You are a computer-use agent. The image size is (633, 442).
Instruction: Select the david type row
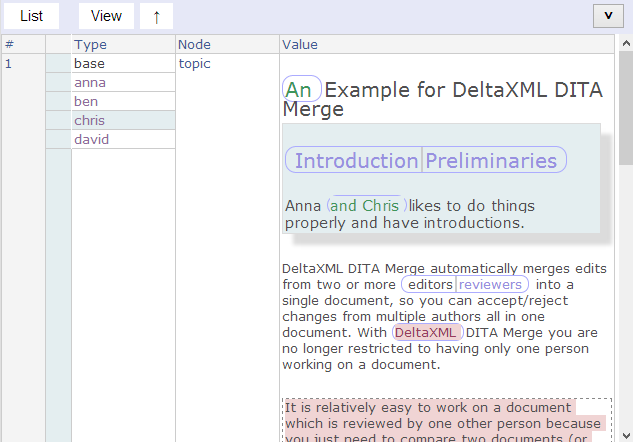pyautogui.click(x=123, y=139)
